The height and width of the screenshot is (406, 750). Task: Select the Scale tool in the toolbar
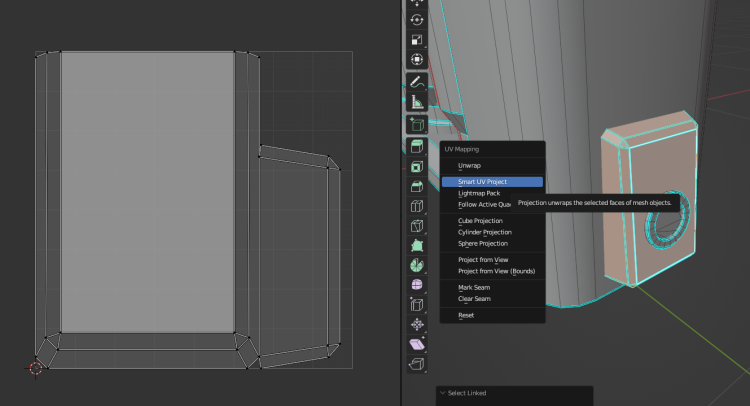click(x=417, y=40)
